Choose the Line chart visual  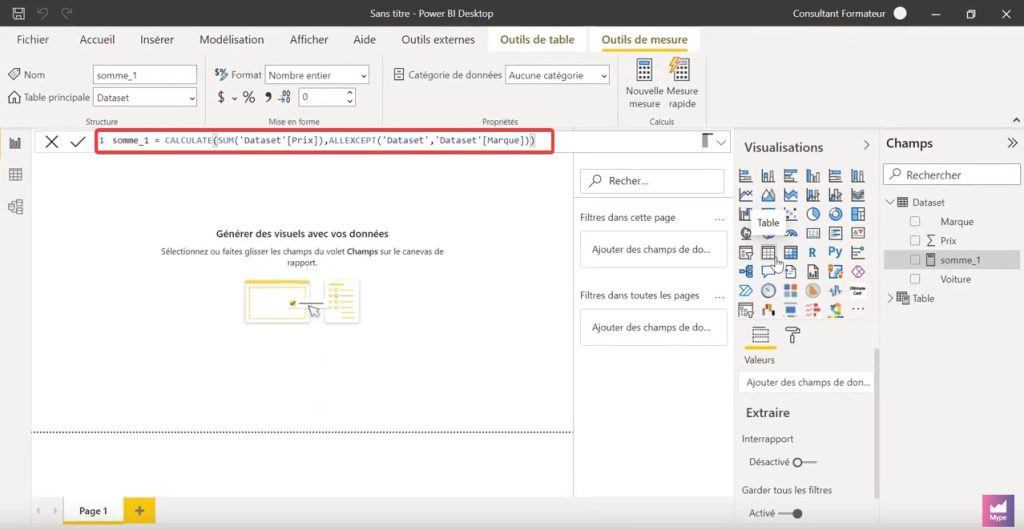746,195
